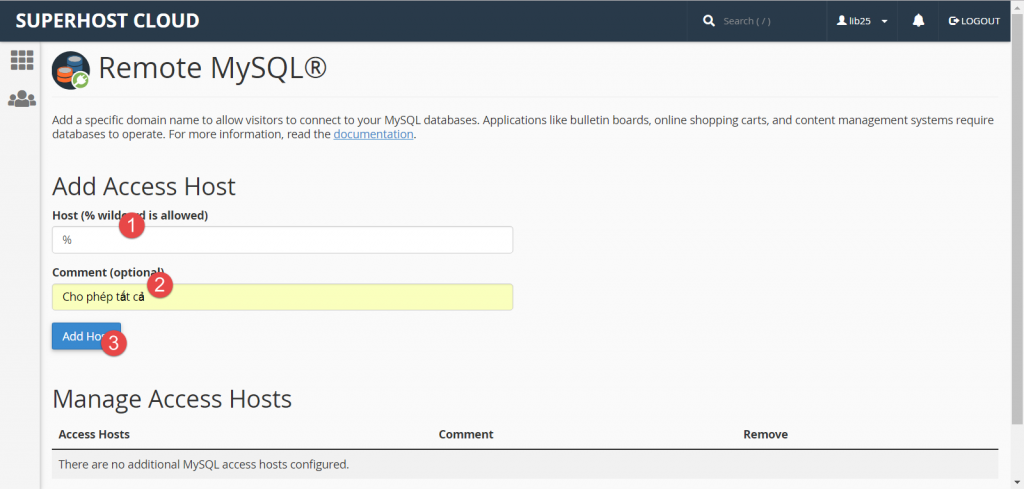Open the documentation link
This screenshot has height=489, width=1024.
pyautogui.click(x=373, y=134)
